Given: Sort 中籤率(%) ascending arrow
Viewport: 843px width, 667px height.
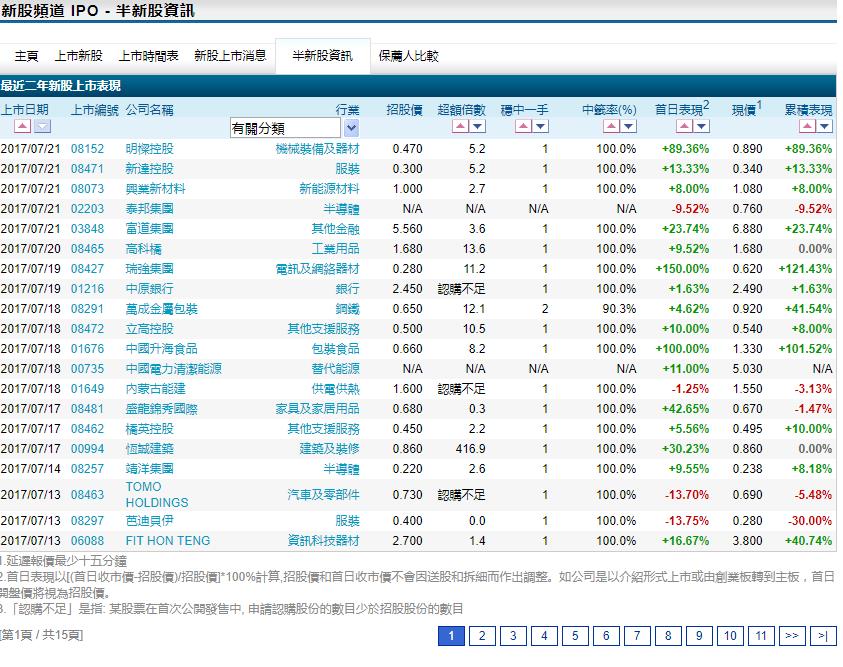Looking at the screenshot, I should [x=611, y=126].
